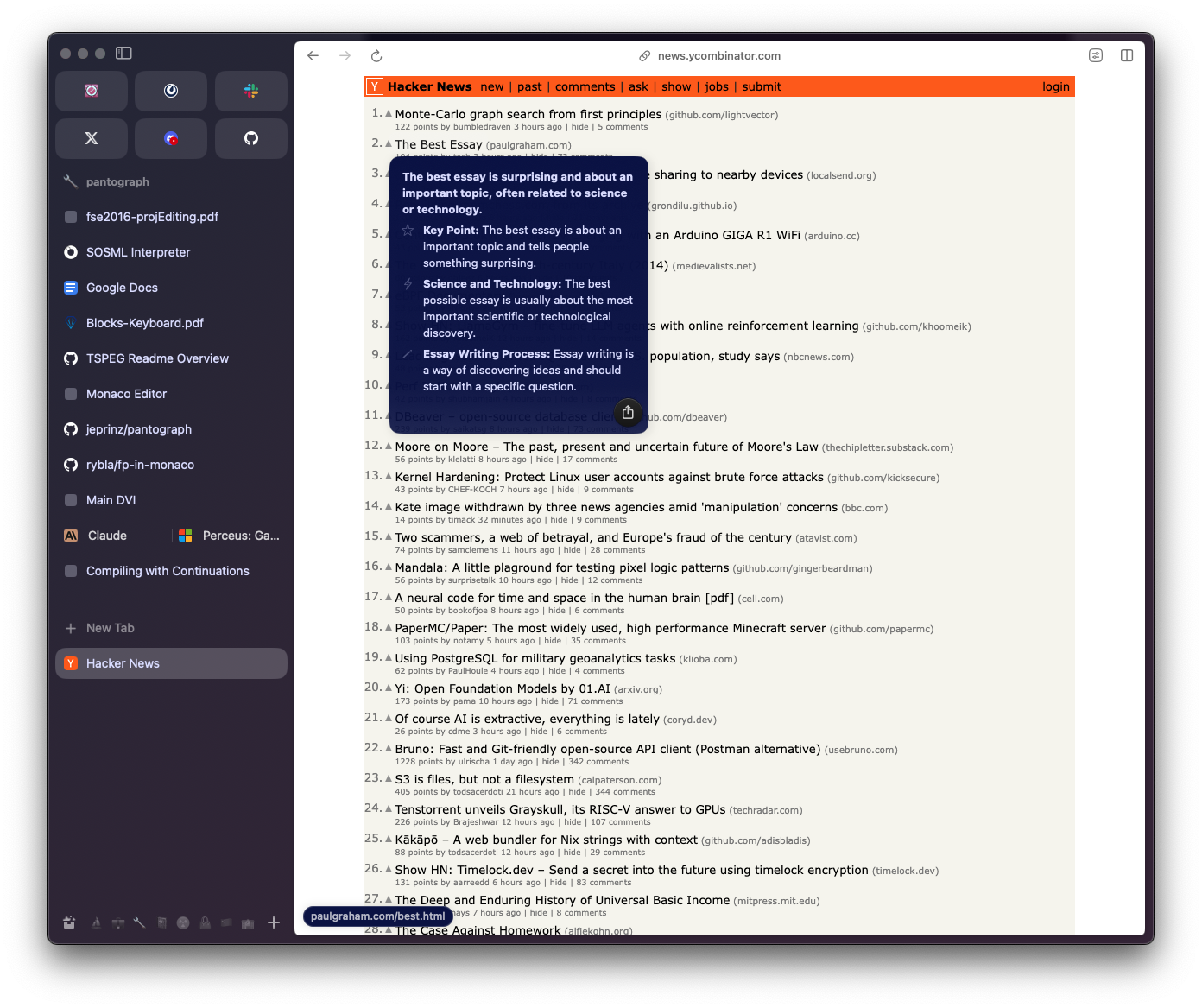Click the Y Combinator logo
The width and height of the screenshot is (1202, 1008).
coord(375,86)
